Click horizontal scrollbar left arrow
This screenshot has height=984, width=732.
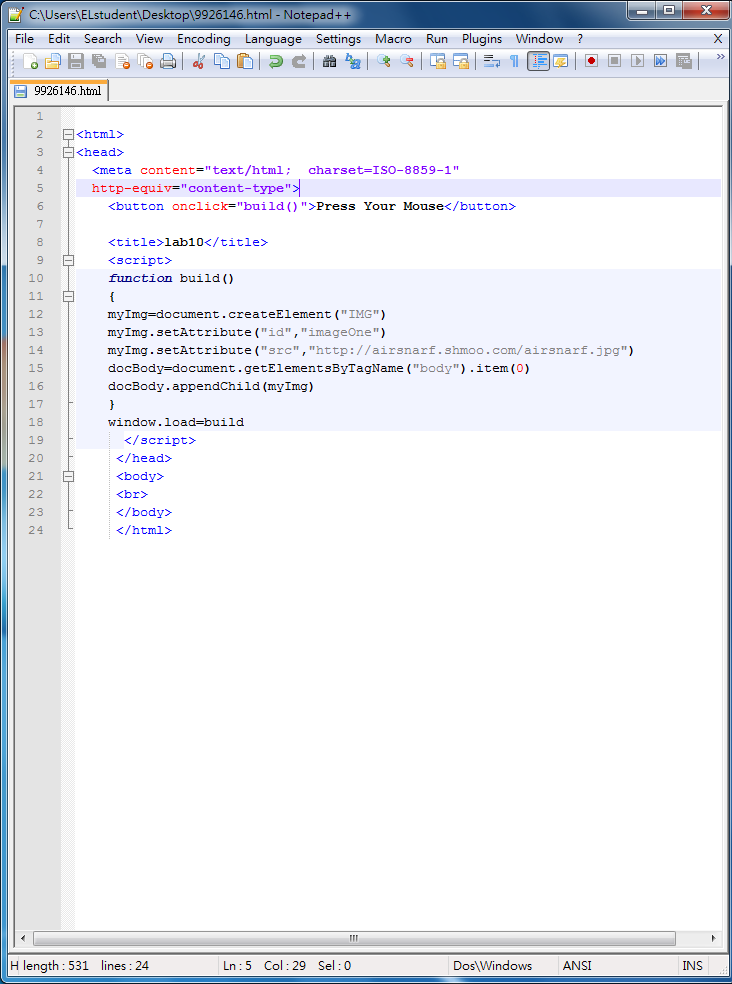pos(23,939)
